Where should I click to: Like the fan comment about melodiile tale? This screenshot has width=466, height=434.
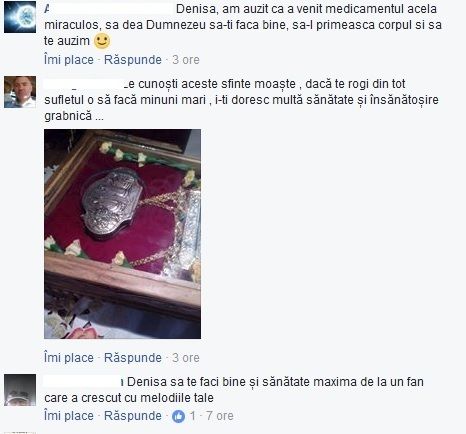69,416
